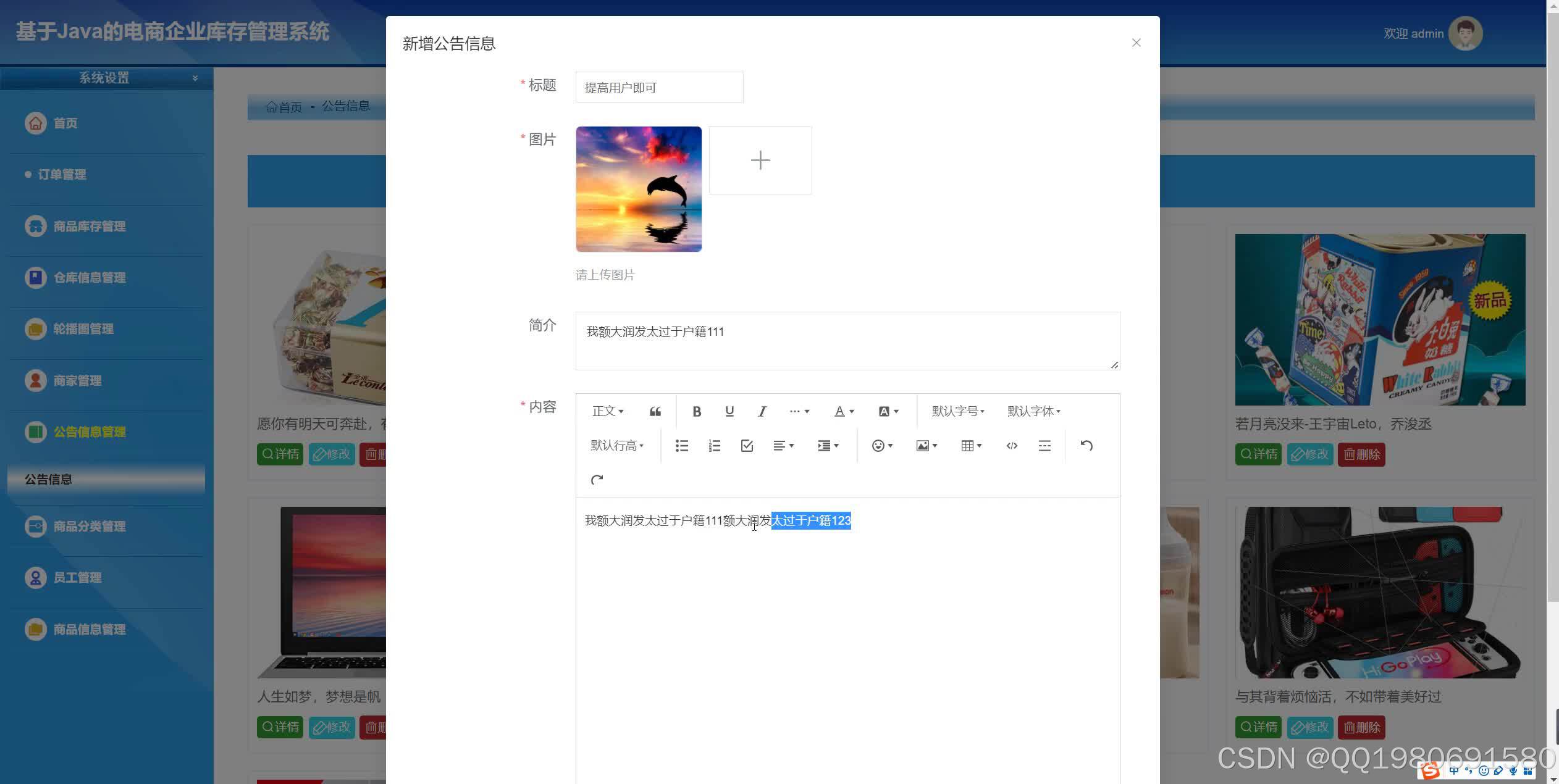Open the 商品库存管理 sidebar menu
1559x784 pixels.
[87, 226]
